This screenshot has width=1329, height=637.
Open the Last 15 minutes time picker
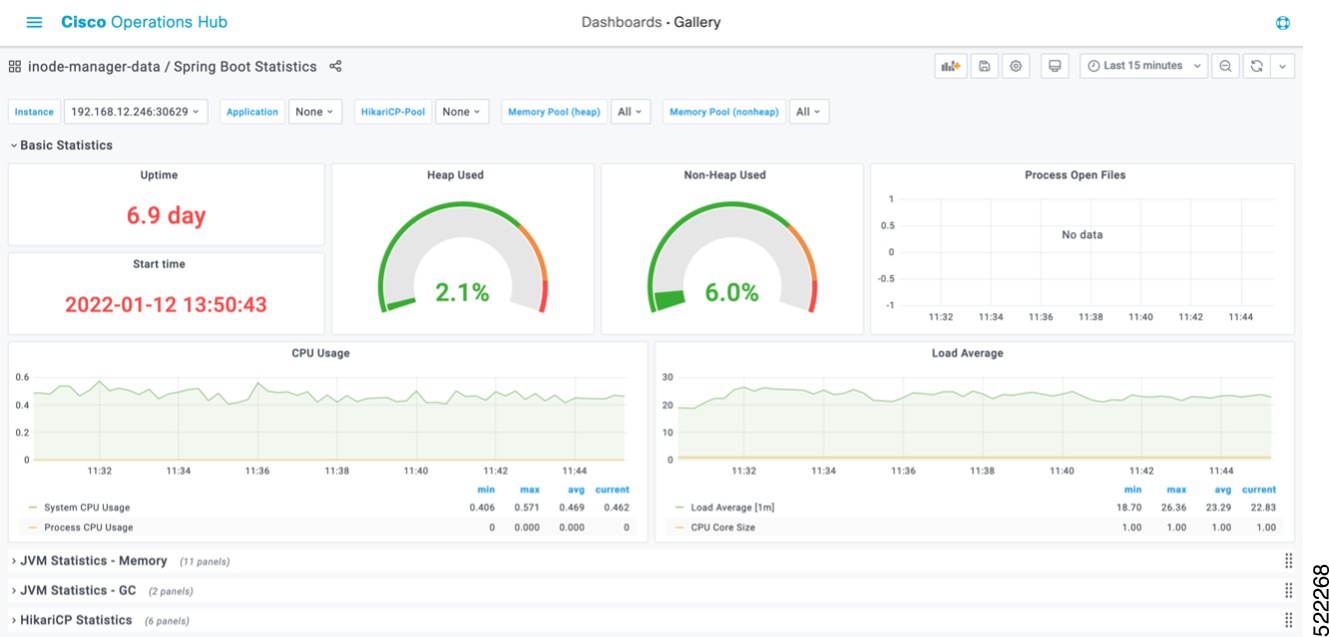[x=1143, y=65]
